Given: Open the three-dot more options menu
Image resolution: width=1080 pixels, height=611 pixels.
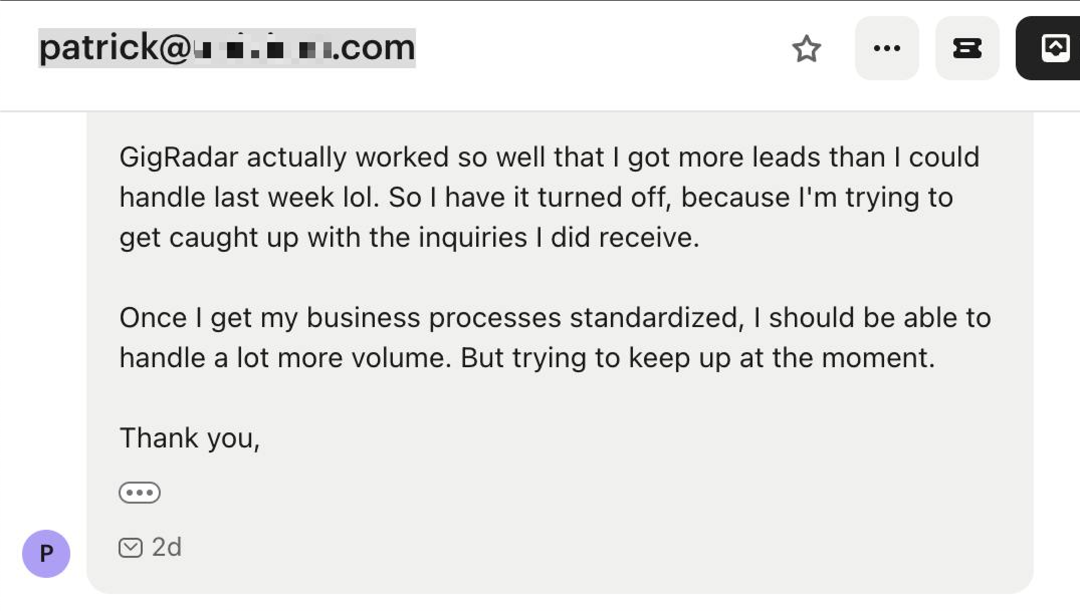Looking at the screenshot, I should [886, 48].
